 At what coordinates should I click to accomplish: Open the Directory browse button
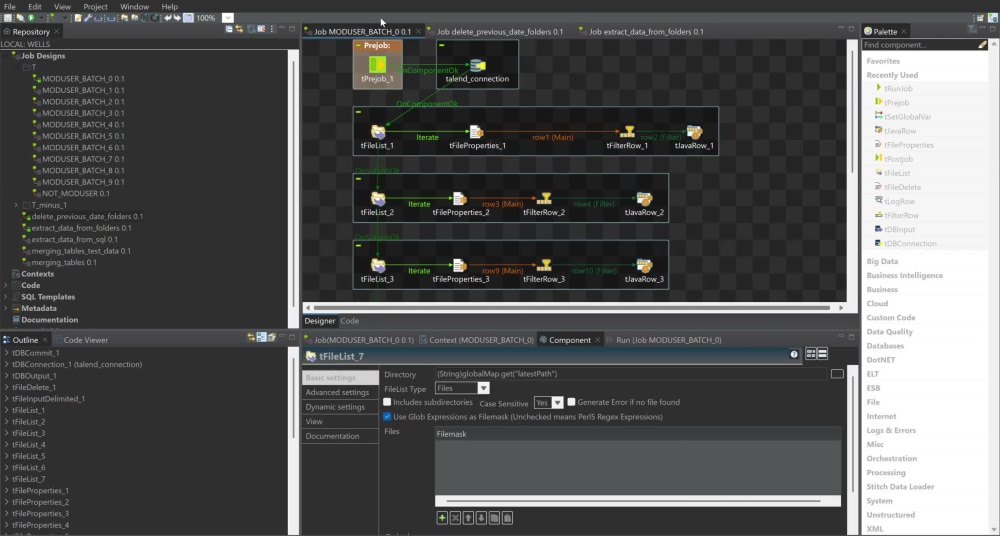pos(837,374)
